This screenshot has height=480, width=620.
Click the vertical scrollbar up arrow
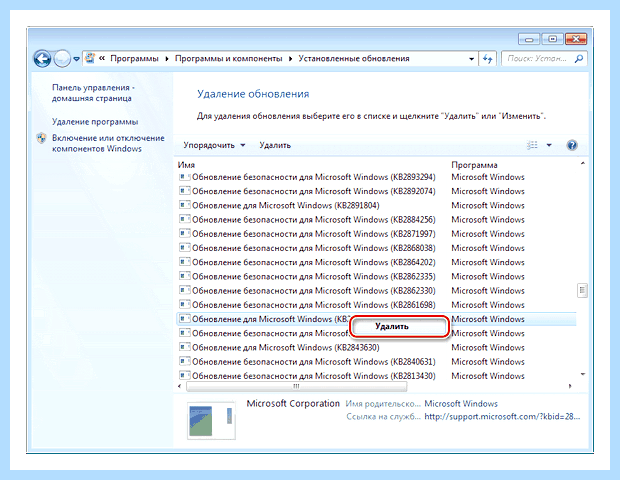pos(582,163)
